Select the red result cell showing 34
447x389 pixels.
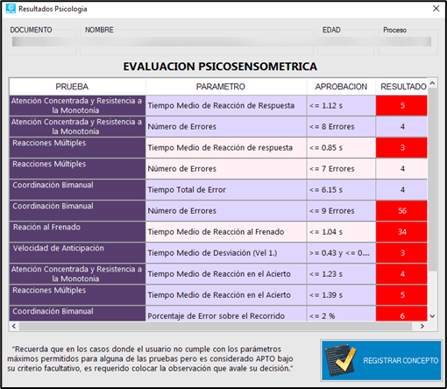tap(402, 232)
